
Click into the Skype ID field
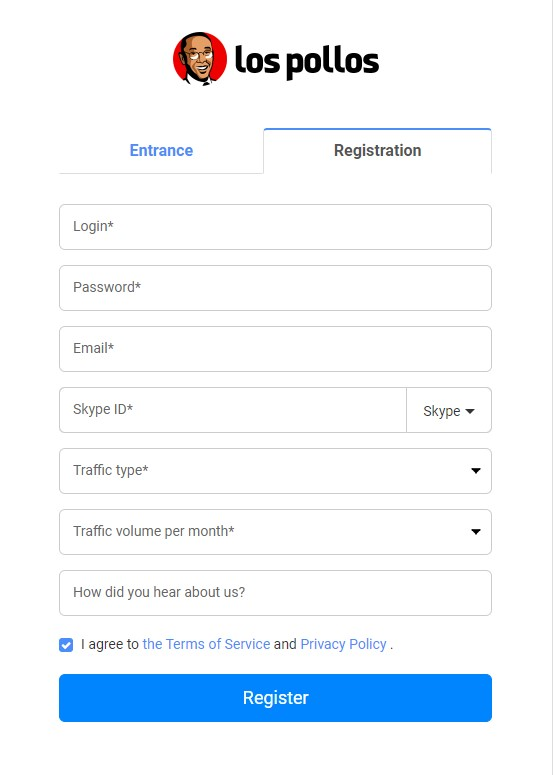(x=233, y=410)
